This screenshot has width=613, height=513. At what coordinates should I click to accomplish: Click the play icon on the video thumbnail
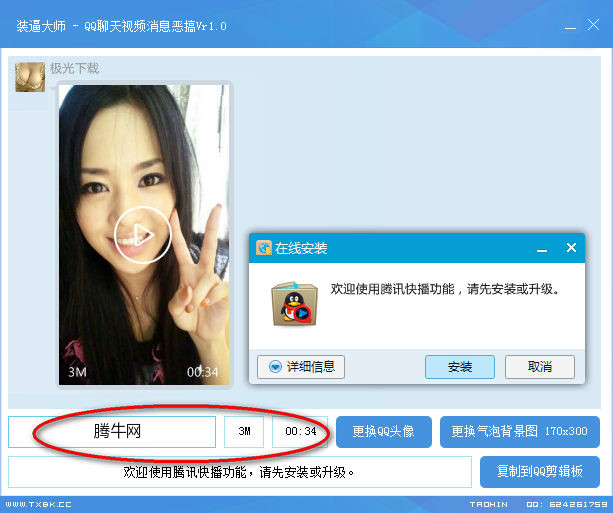pyautogui.click(x=143, y=235)
